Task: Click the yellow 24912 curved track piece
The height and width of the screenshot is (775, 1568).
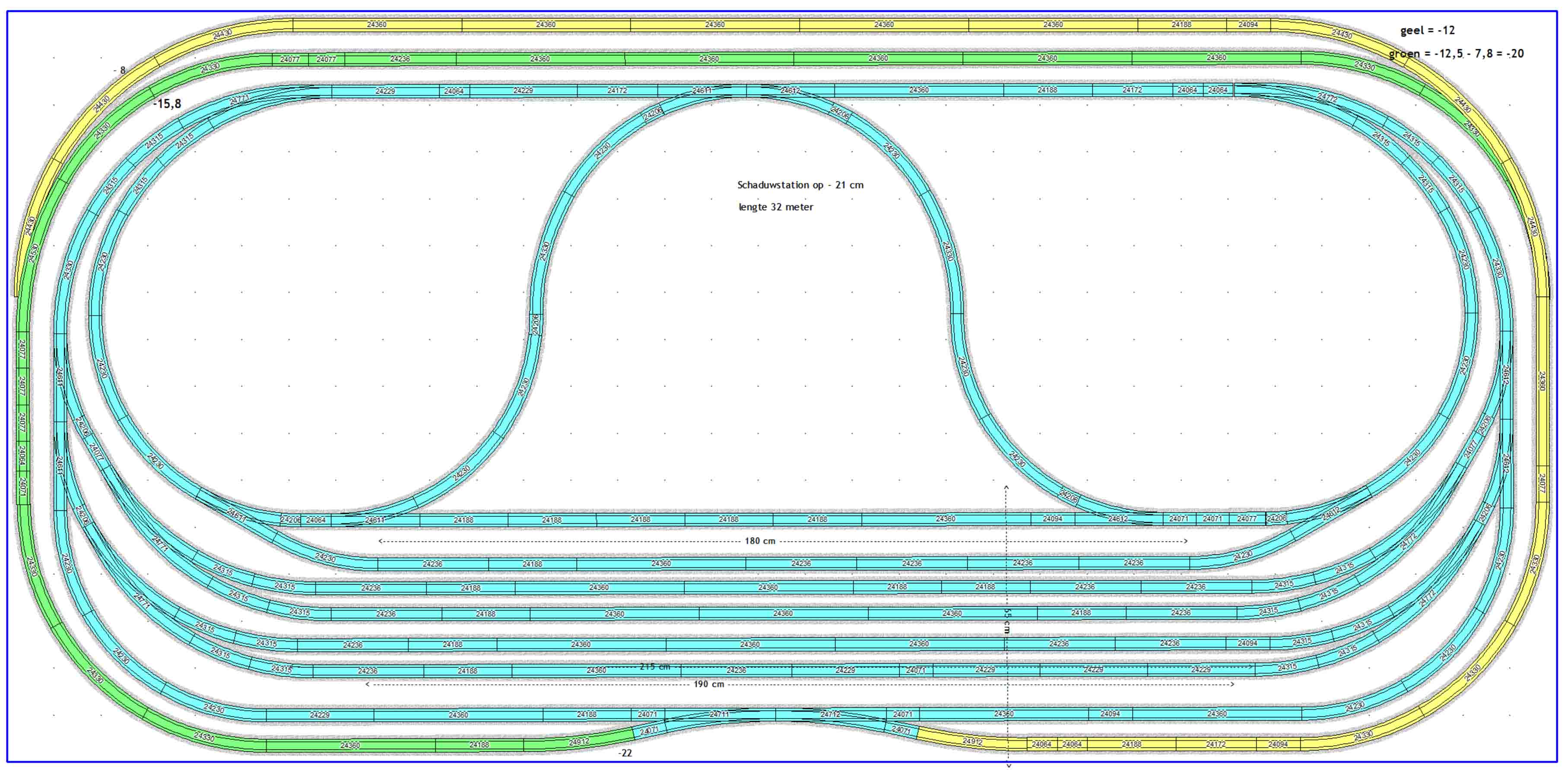Action: (972, 741)
